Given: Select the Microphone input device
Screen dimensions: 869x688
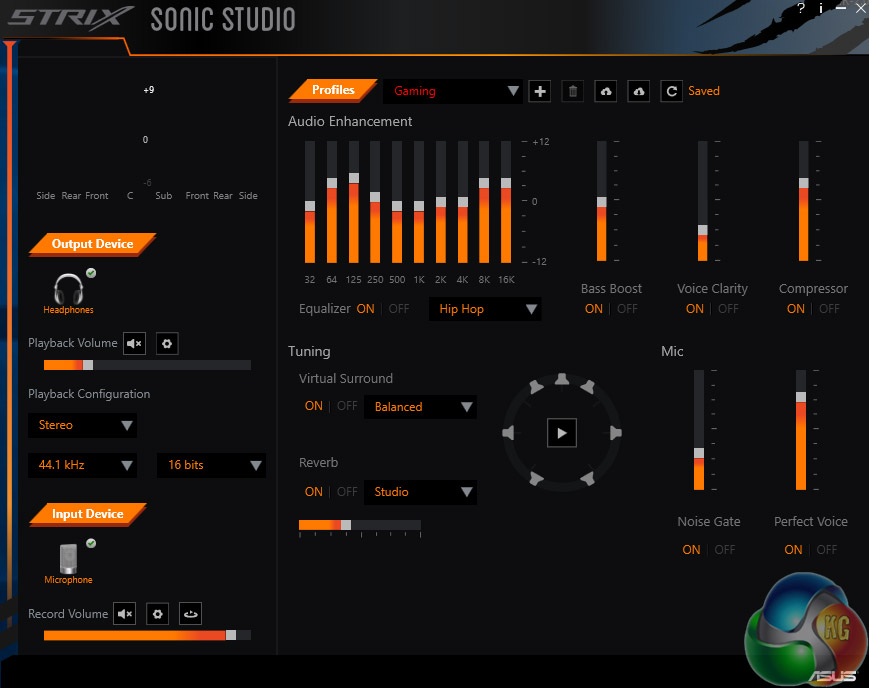Looking at the screenshot, I should (x=69, y=562).
